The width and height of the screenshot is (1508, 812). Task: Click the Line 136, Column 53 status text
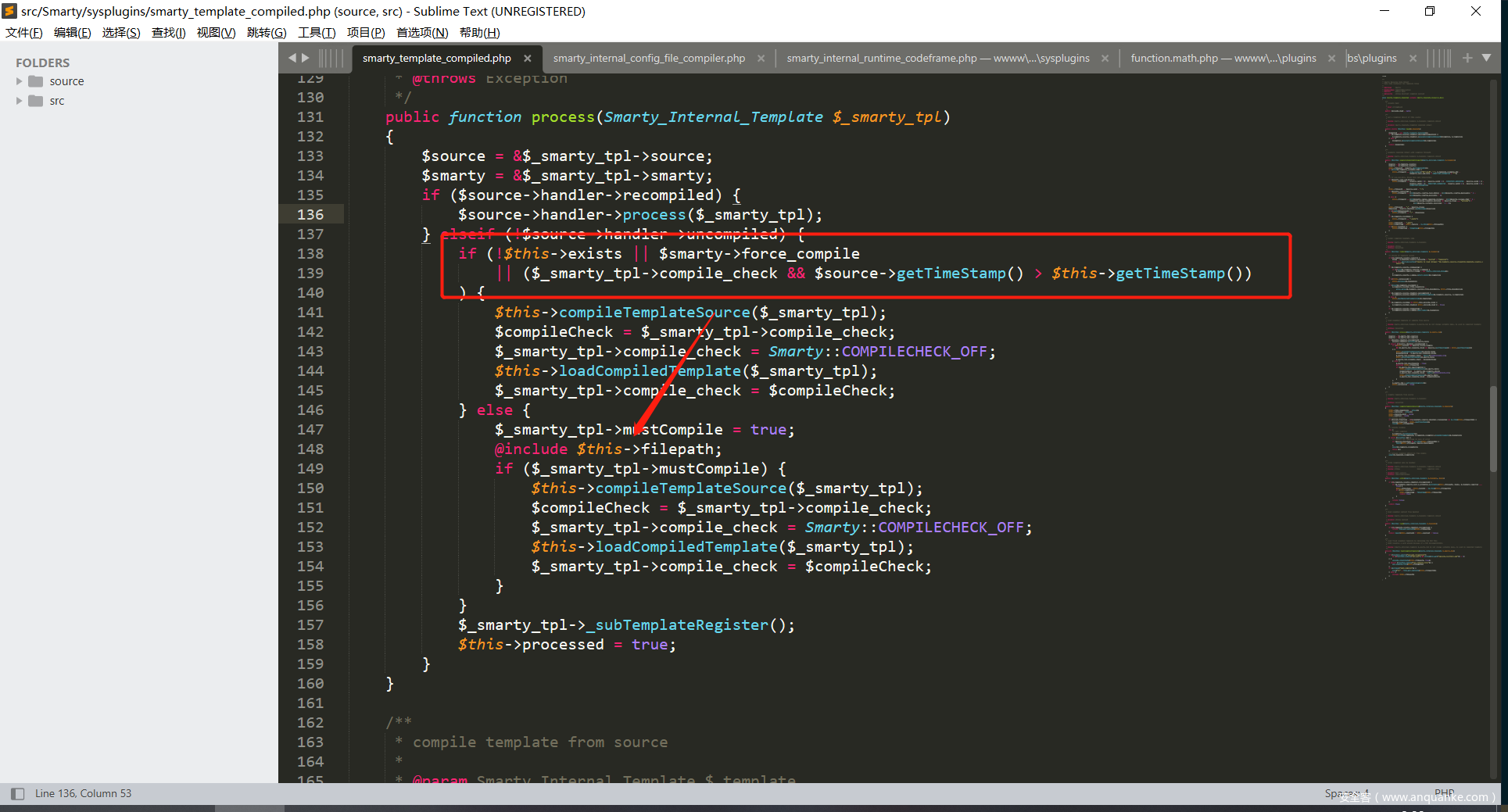coord(83,793)
